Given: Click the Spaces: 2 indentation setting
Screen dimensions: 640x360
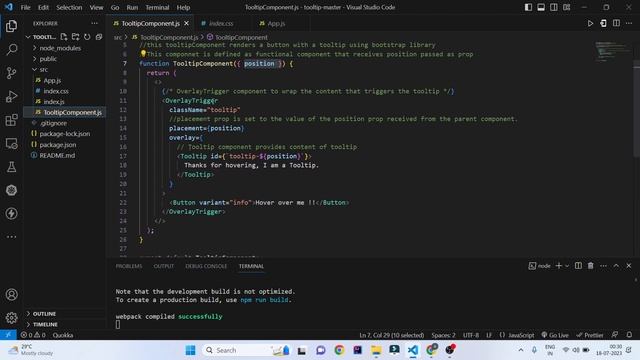Looking at the screenshot, I should pos(443,335).
